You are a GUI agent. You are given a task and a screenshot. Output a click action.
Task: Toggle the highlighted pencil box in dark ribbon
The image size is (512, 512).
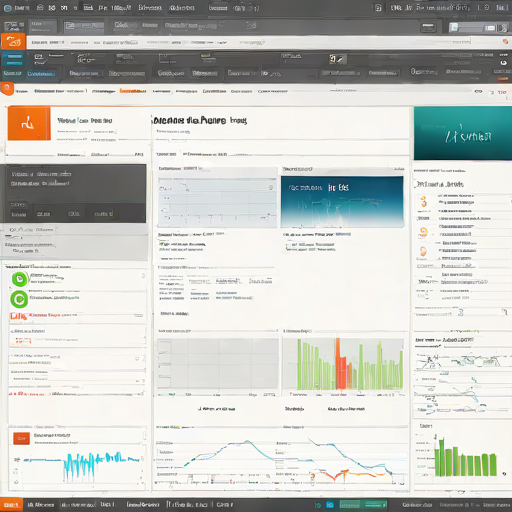338,59
